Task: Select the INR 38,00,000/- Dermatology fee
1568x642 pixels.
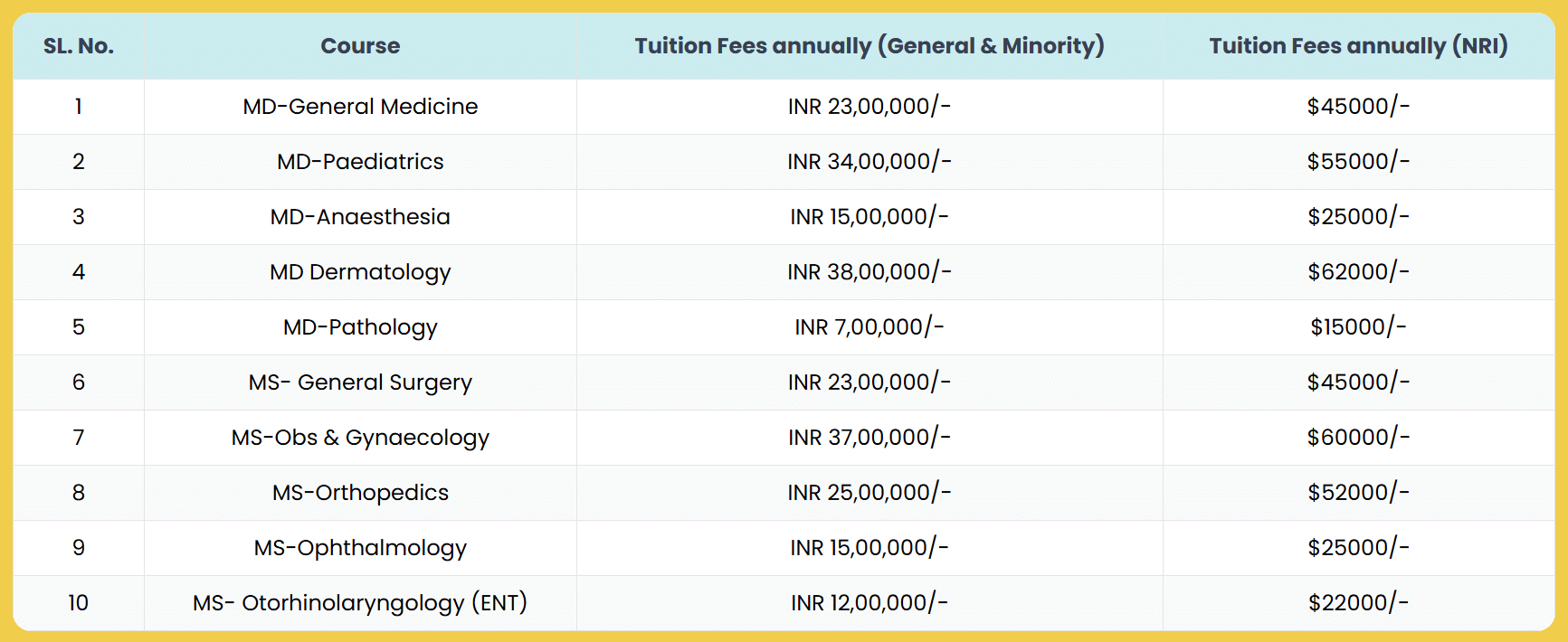Action: coord(869,272)
